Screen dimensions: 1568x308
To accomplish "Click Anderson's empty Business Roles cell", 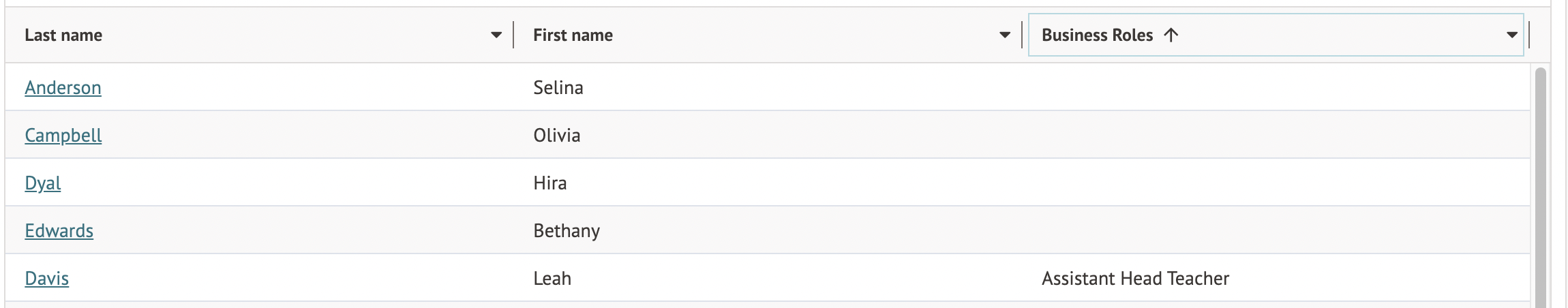I will tap(1275, 88).
